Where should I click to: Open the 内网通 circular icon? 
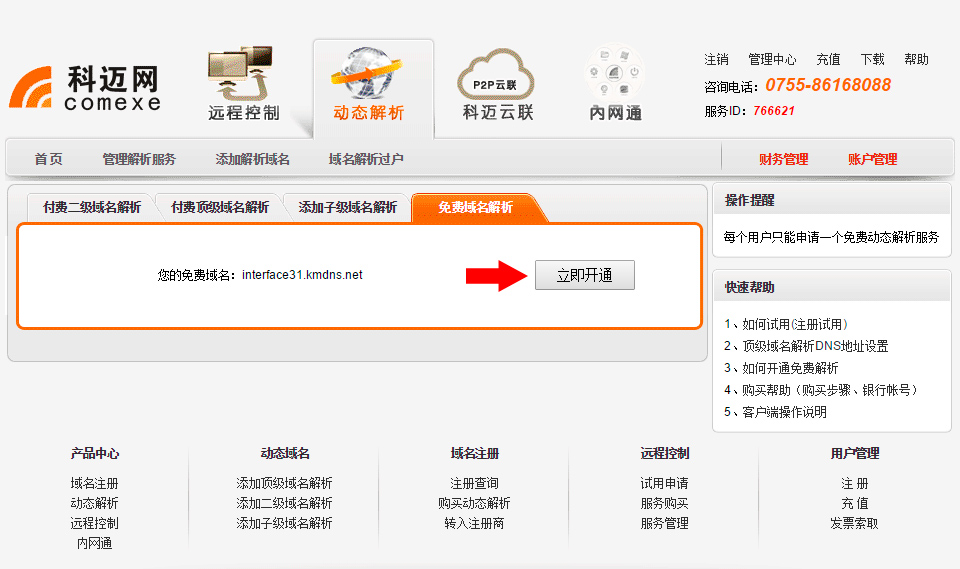tap(614, 72)
